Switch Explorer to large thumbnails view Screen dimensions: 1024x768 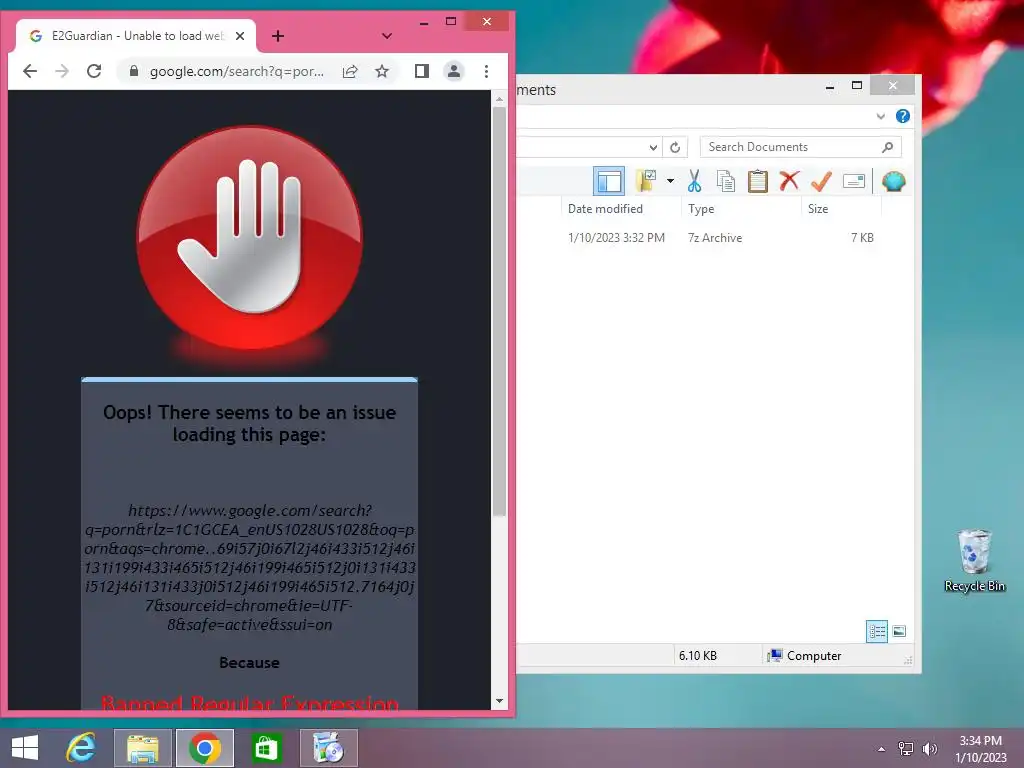point(899,631)
